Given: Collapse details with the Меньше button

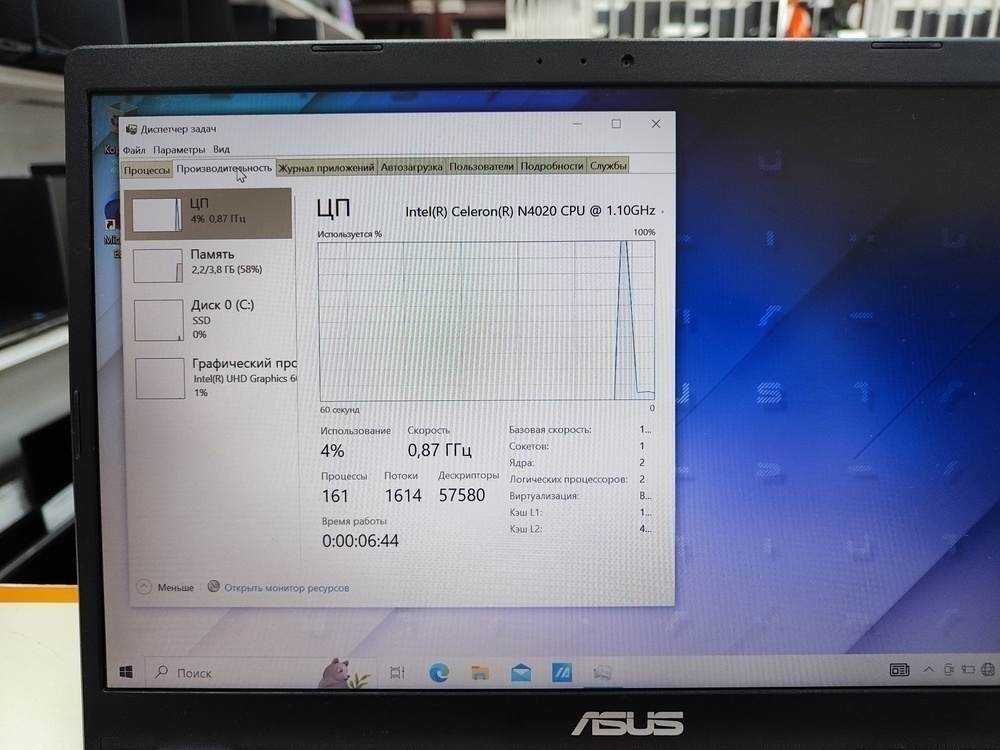Looking at the screenshot, I should pyautogui.click(x=166, y=587).
